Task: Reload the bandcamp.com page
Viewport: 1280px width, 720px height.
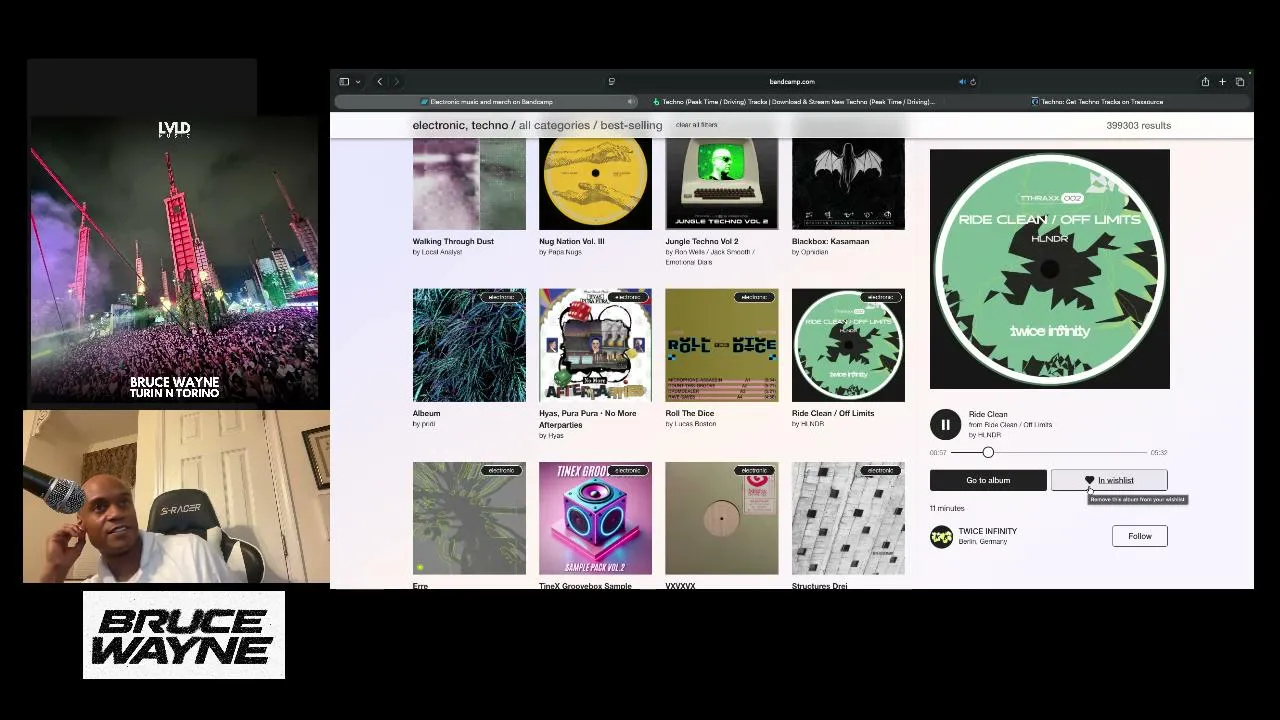Action: coord(973,82)
